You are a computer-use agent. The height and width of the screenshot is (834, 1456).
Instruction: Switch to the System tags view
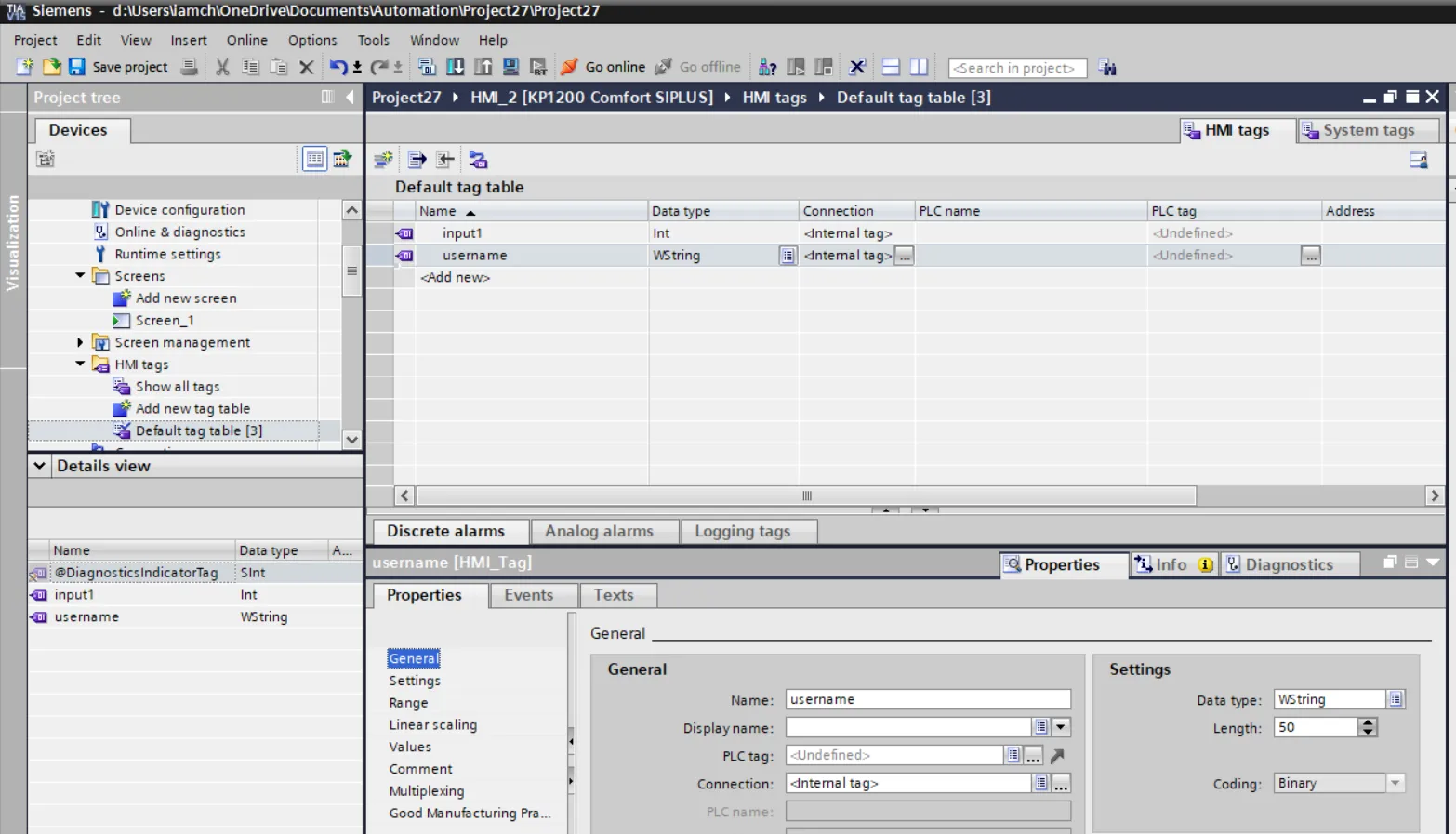(1367, 130)
